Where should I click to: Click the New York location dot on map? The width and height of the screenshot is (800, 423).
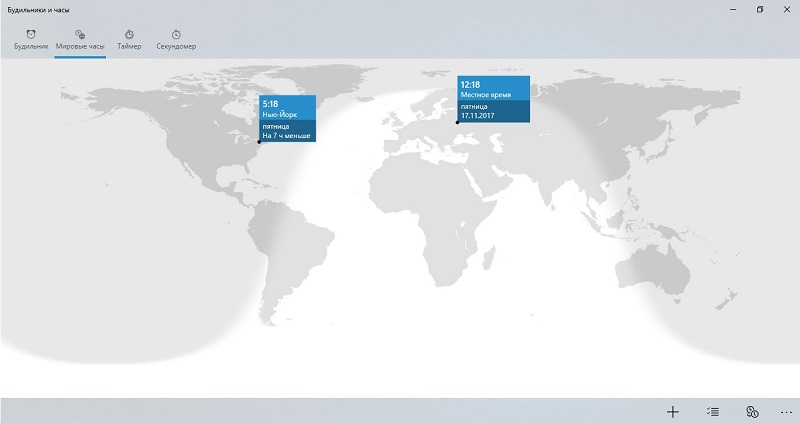(259, 142)
